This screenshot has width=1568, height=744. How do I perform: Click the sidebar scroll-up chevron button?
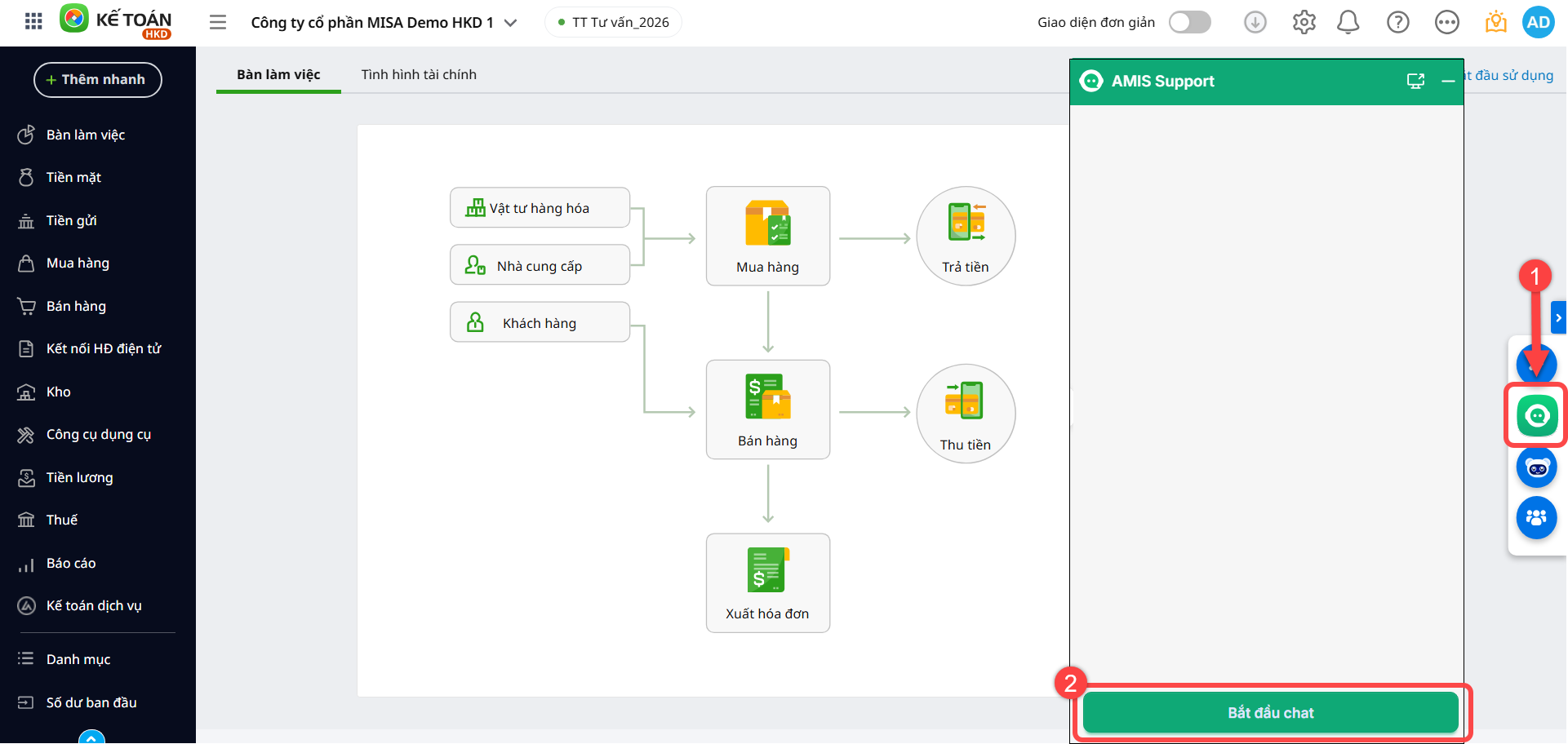pyautogui.click(x=91, y=737)
